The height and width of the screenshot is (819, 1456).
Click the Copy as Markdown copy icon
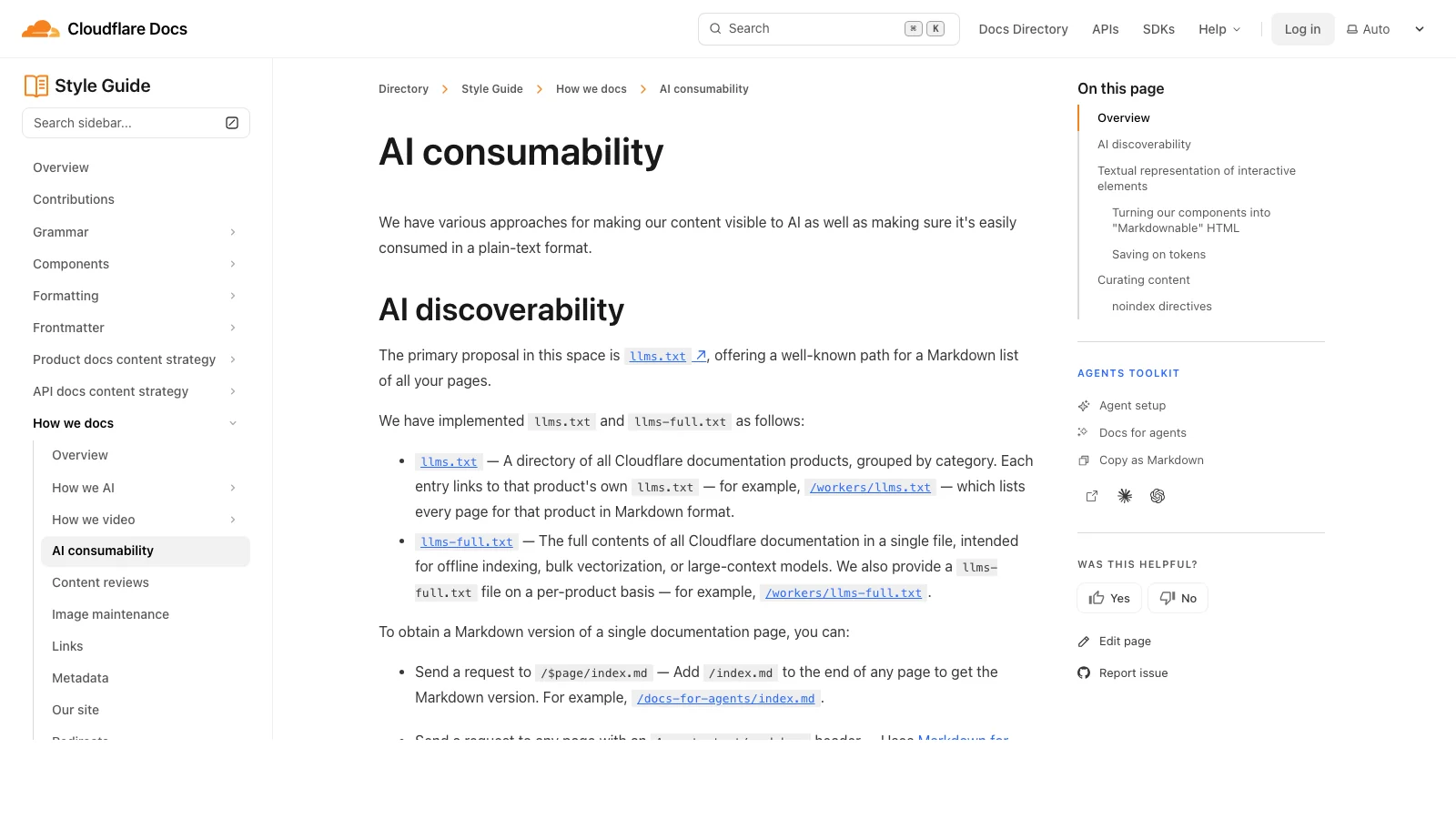pyautogui.click(x=1084, y=460)
